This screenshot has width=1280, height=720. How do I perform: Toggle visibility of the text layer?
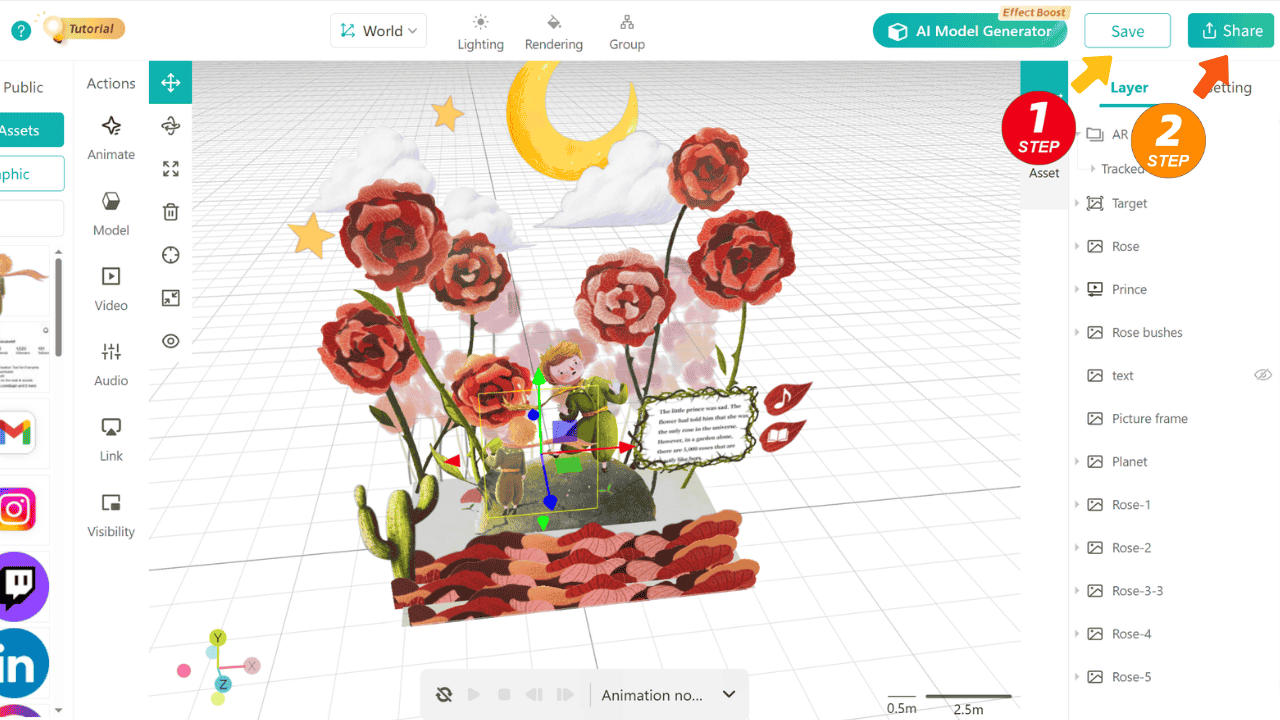[1262, 375]
